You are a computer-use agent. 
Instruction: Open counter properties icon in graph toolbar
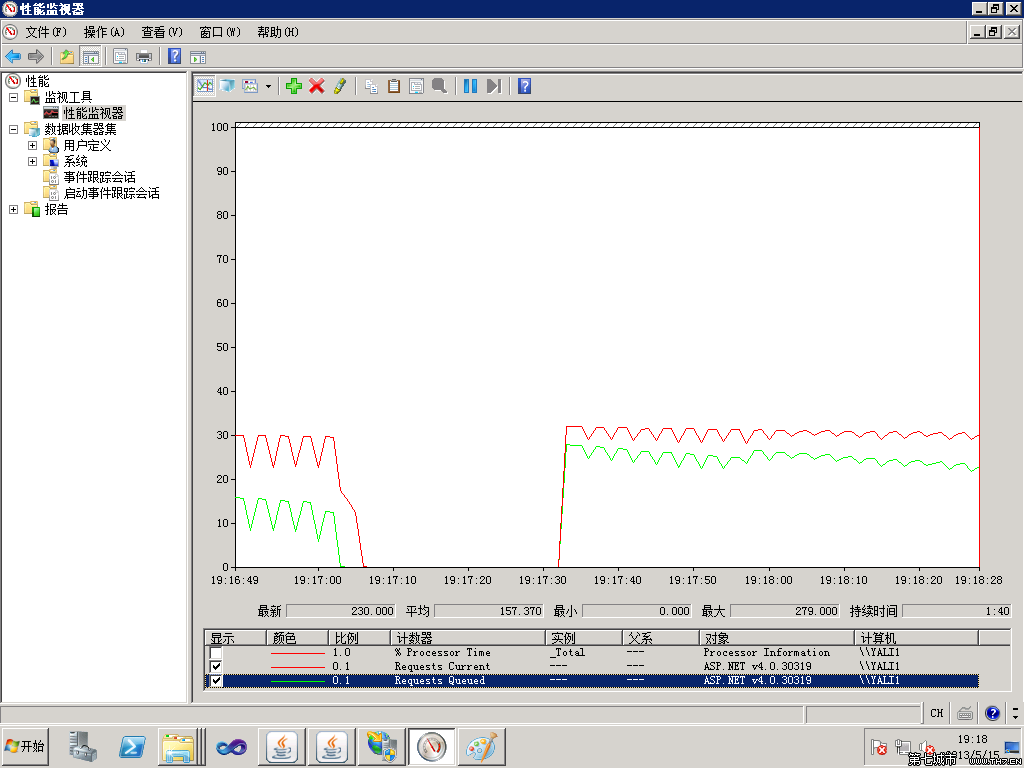[x=416, y=86]
